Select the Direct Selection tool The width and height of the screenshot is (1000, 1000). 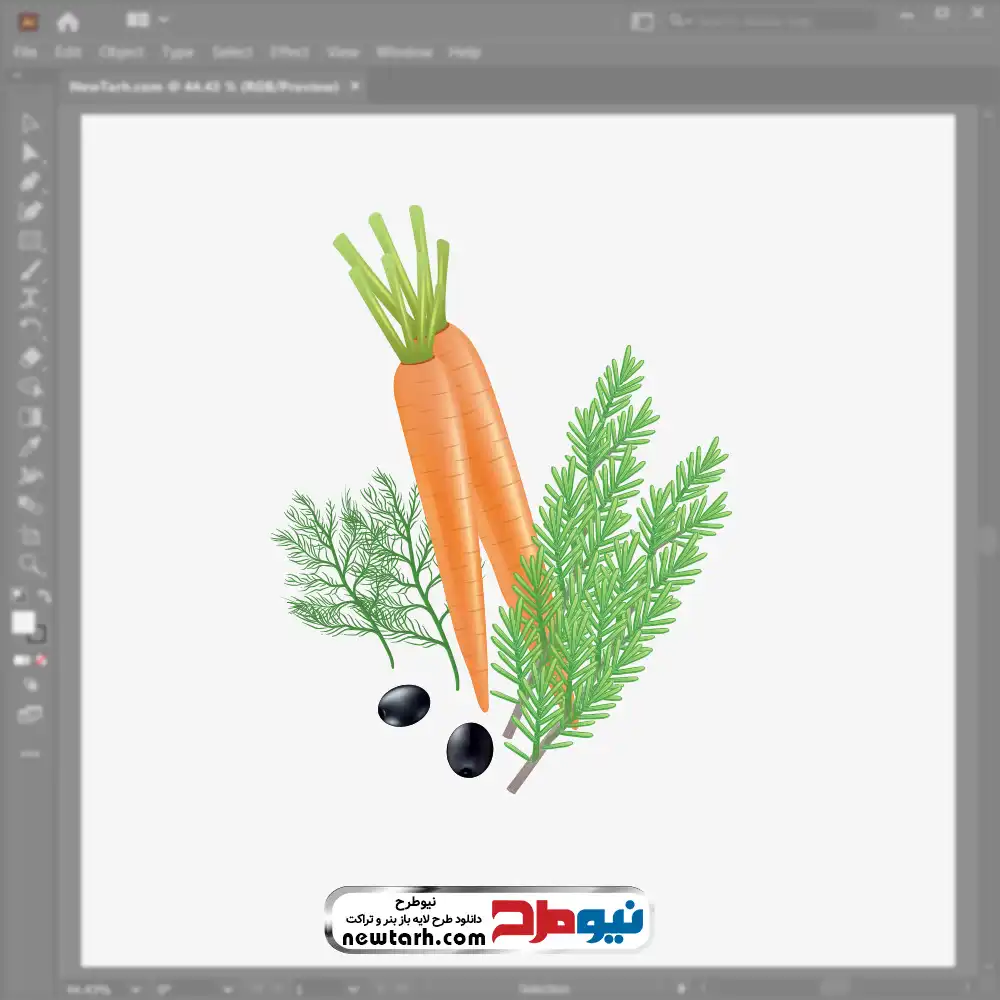tap(30, 152)
